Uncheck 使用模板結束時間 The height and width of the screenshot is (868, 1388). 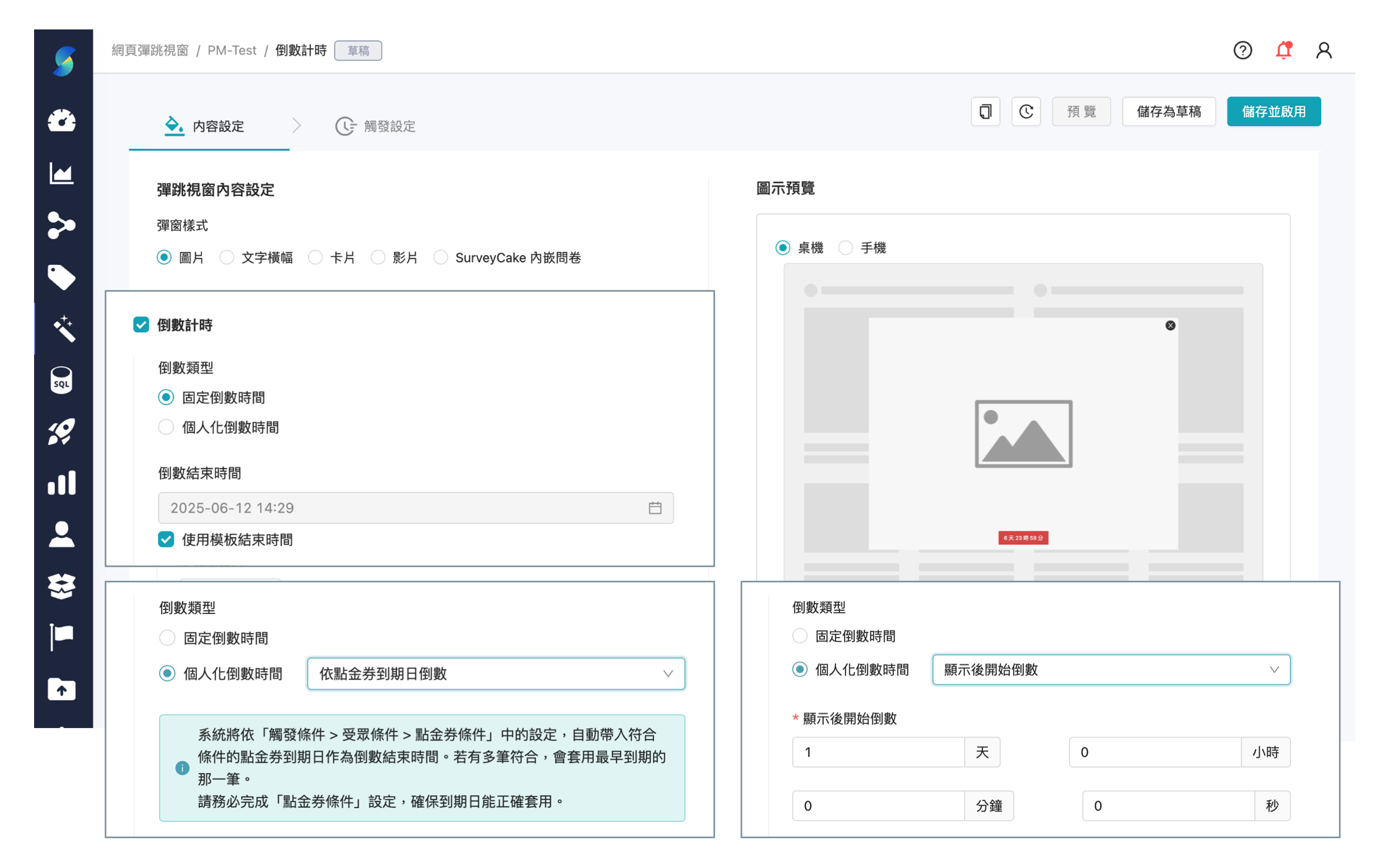pos(166,540)
